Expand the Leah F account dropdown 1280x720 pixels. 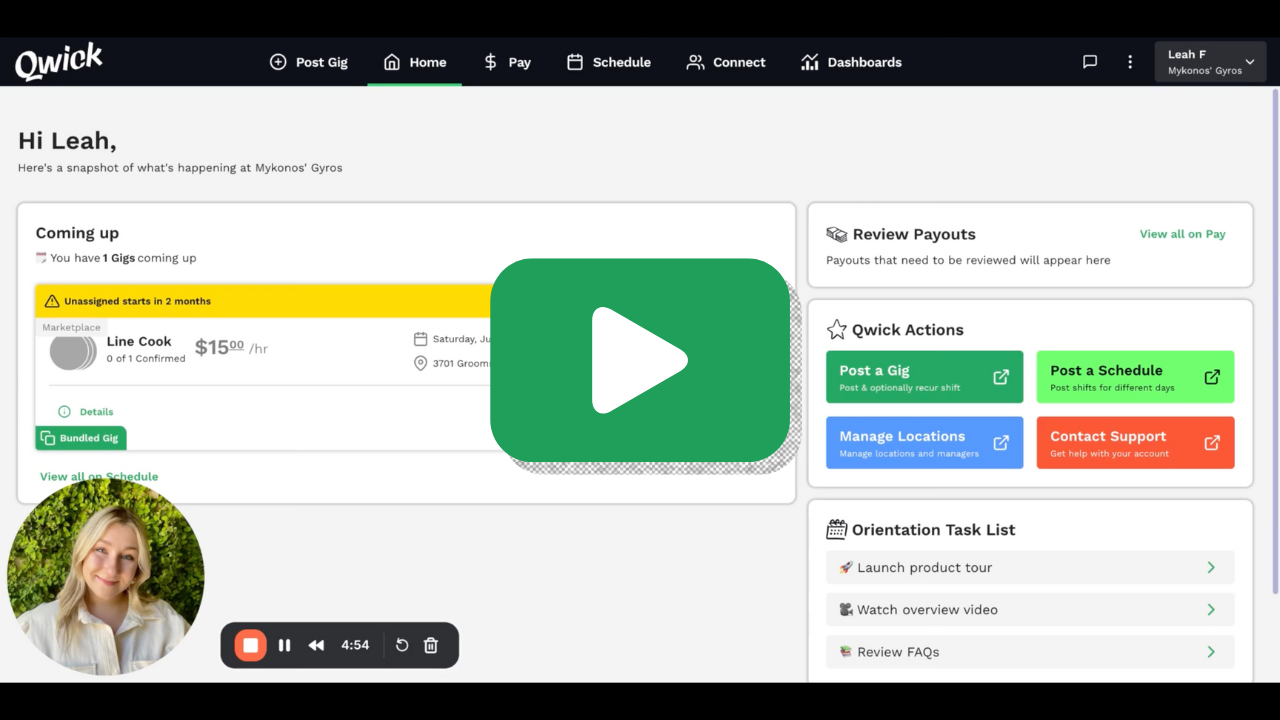1210,62
